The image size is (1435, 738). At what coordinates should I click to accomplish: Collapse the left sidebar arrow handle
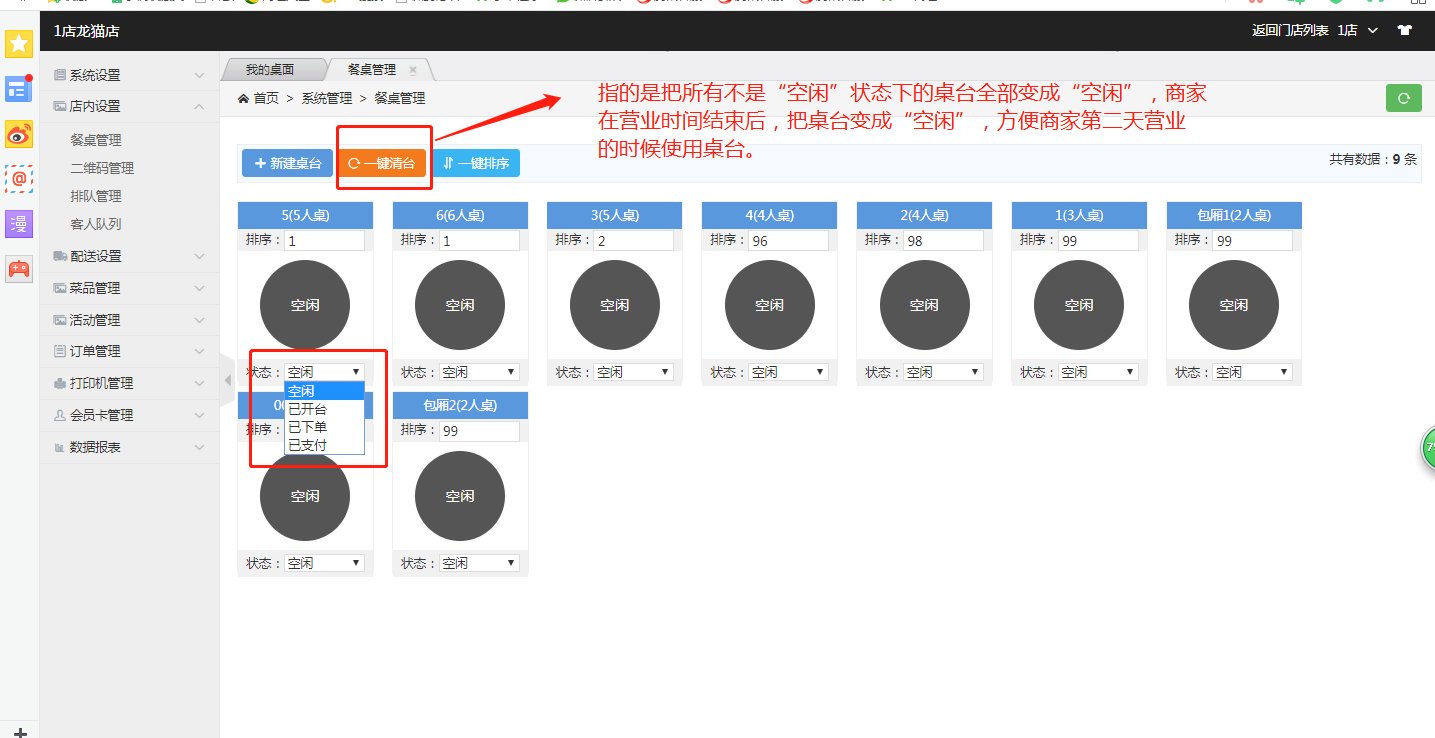click(x=227, y=380)
